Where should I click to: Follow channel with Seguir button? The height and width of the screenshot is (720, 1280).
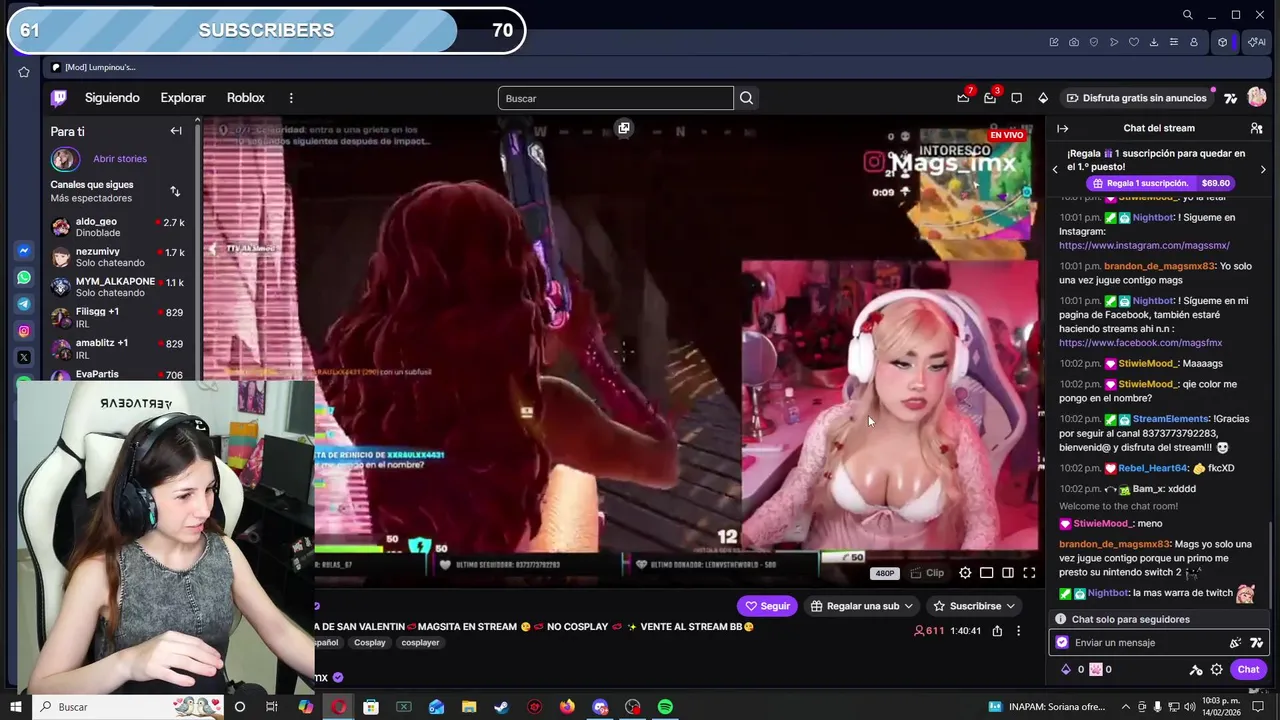[767, 606]
